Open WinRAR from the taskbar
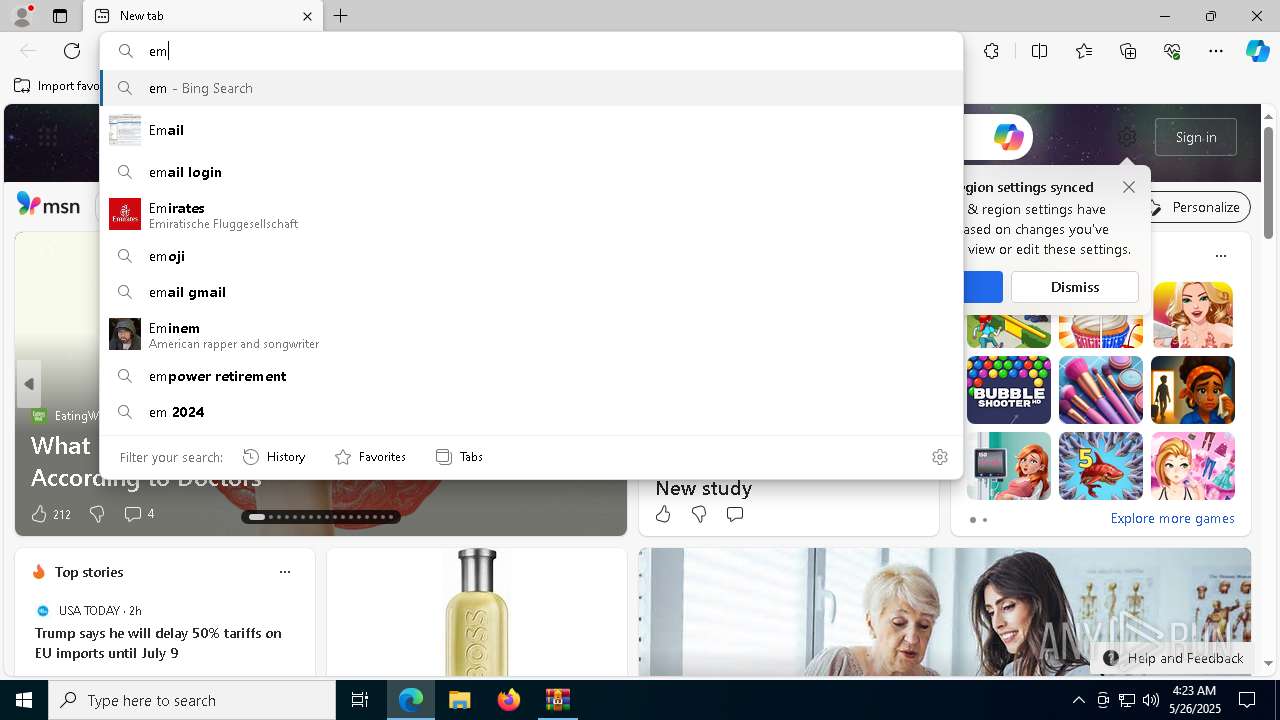Screen dimensions: 1280x720 click(557, 700)
